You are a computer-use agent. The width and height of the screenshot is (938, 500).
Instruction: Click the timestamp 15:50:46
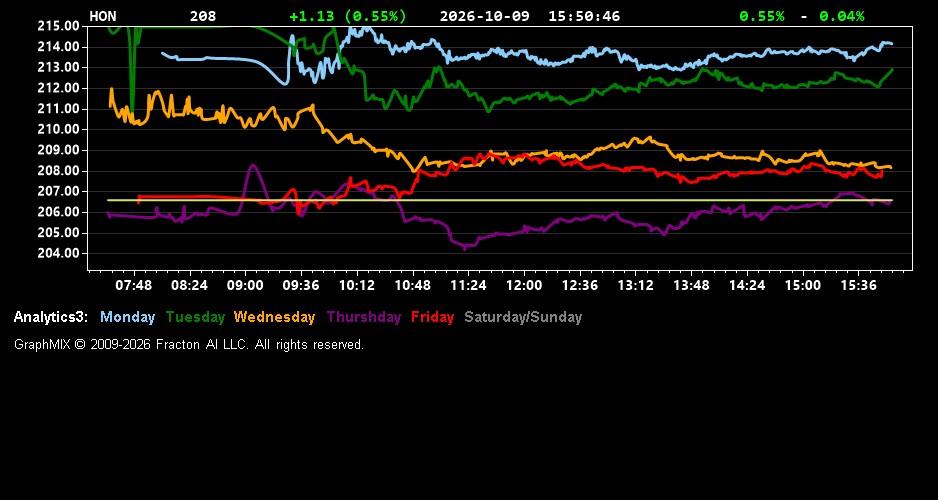(x=584, y=16)
